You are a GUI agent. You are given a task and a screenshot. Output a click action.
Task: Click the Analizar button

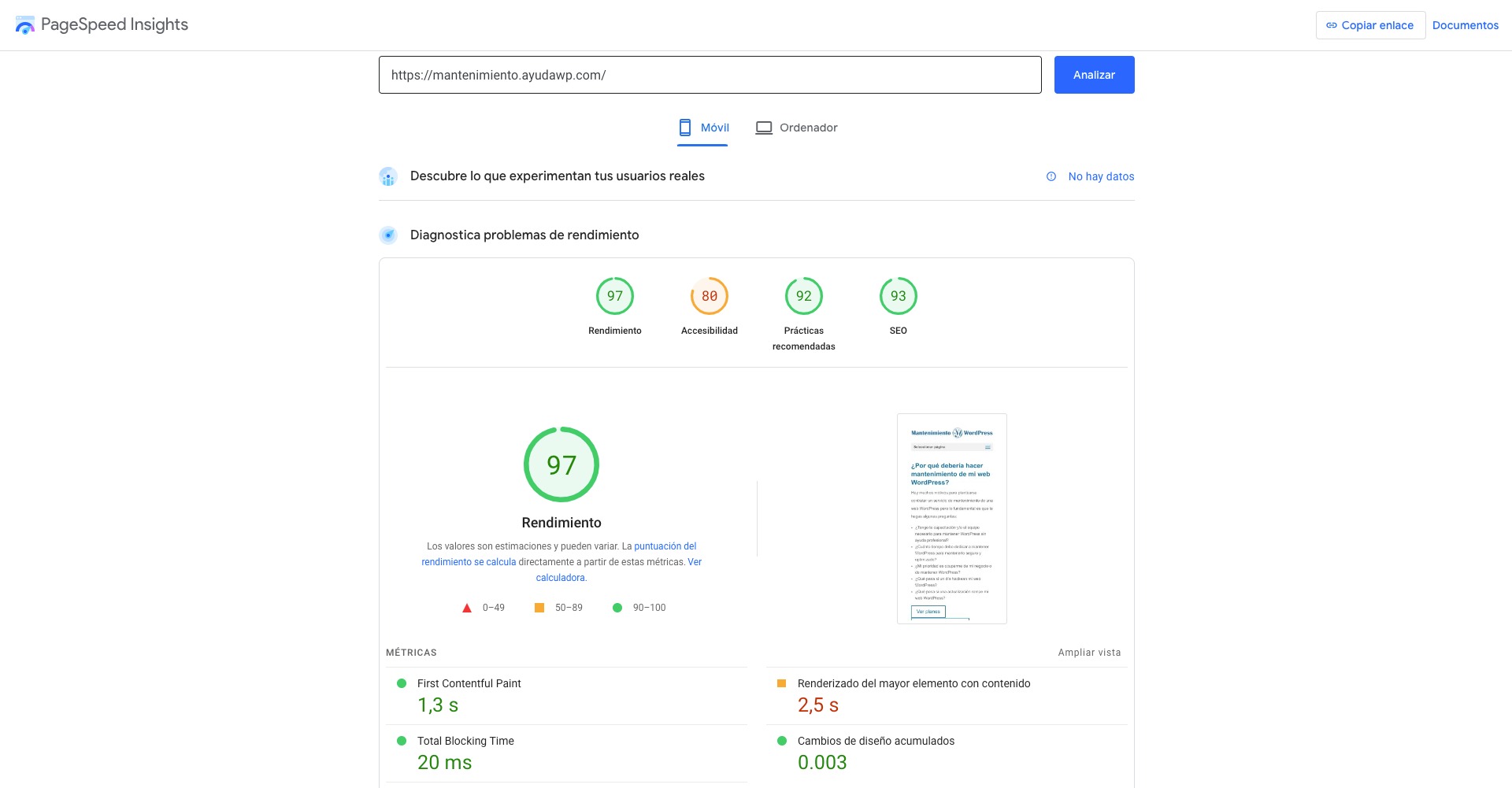[x=1094, y=75]
